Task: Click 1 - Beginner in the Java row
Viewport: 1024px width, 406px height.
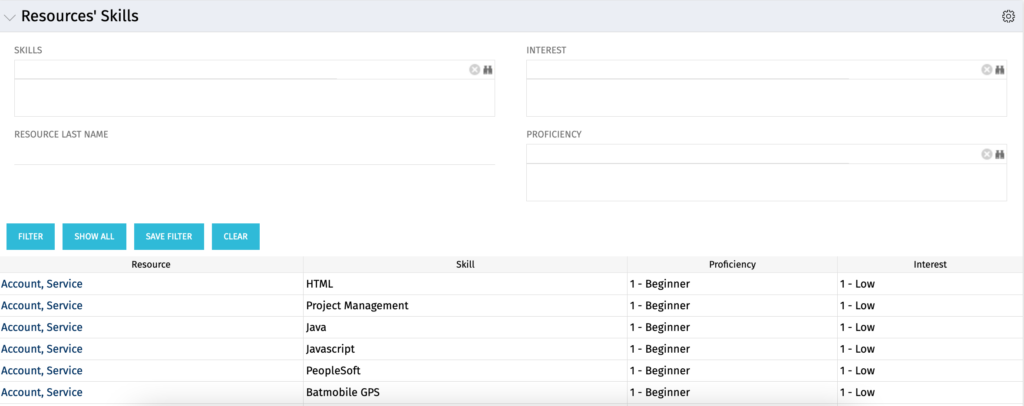Action: (x=660, y=327)
